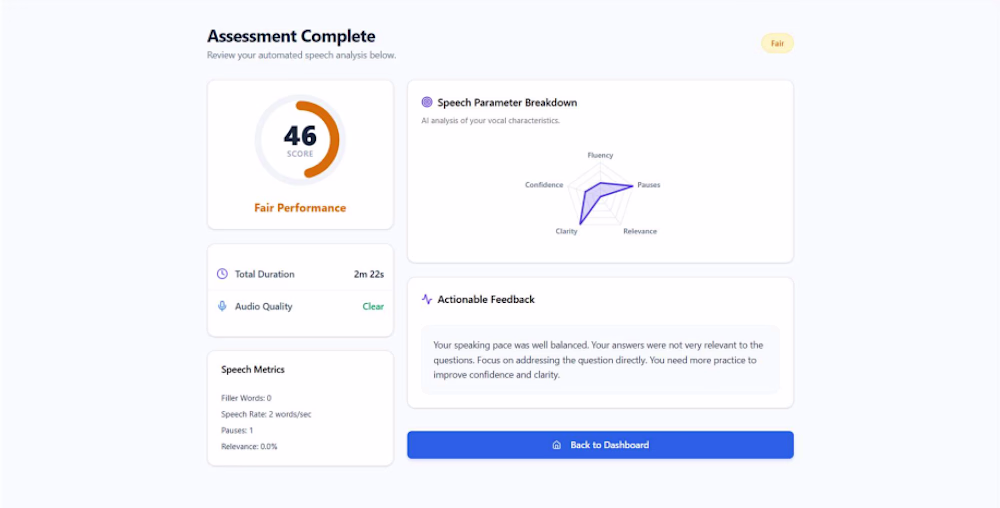Click the clock icon beside Total Duration

[222, 274]
